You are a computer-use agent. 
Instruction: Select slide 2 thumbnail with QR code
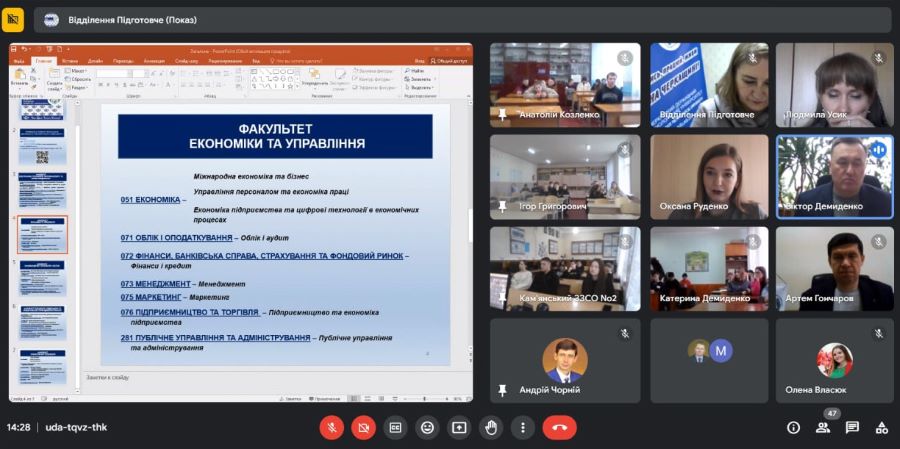point(42,146)
